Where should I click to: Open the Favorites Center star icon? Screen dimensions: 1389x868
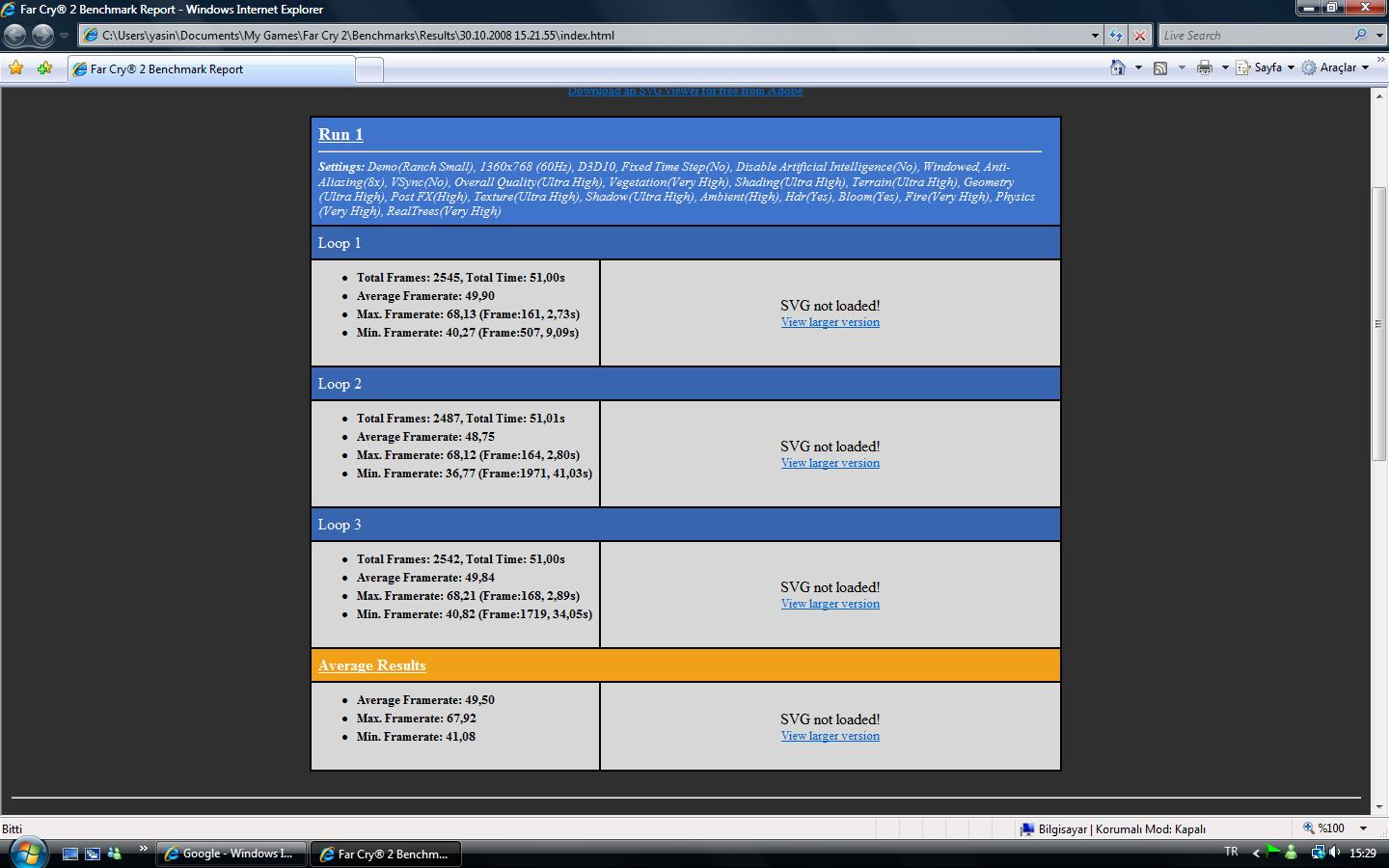click(15, 68)
